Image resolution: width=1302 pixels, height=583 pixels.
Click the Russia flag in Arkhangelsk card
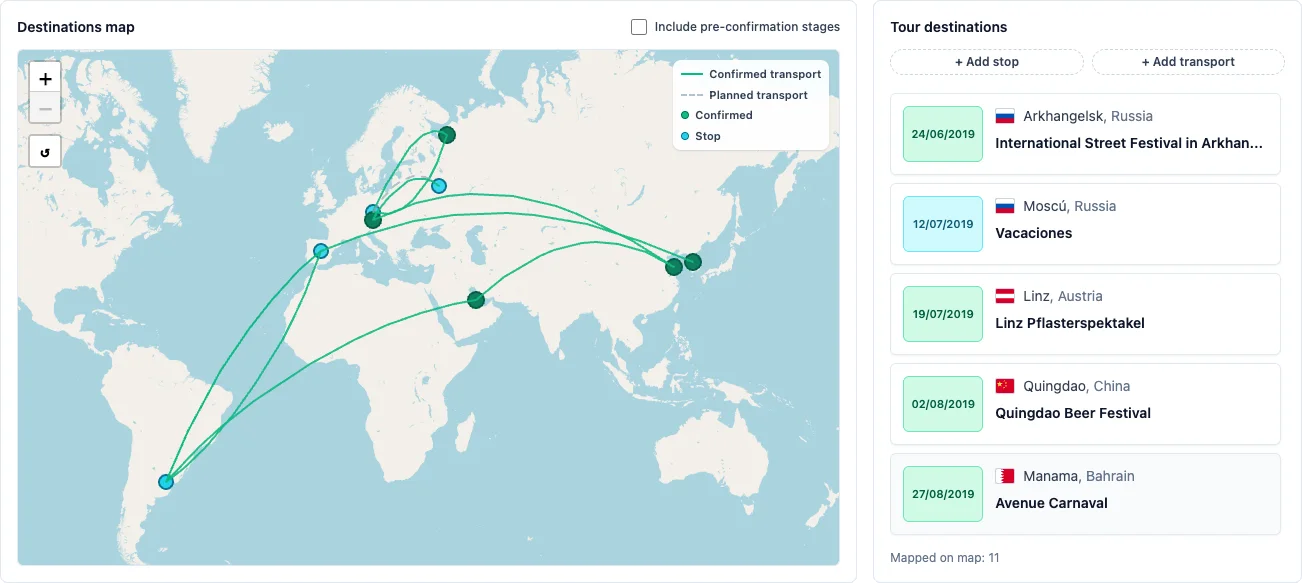point(1005,116)
